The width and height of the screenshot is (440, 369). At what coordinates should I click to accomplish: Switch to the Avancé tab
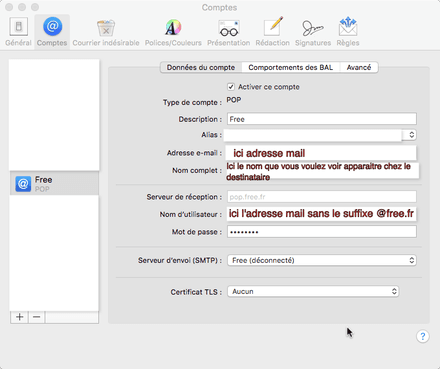359,67
